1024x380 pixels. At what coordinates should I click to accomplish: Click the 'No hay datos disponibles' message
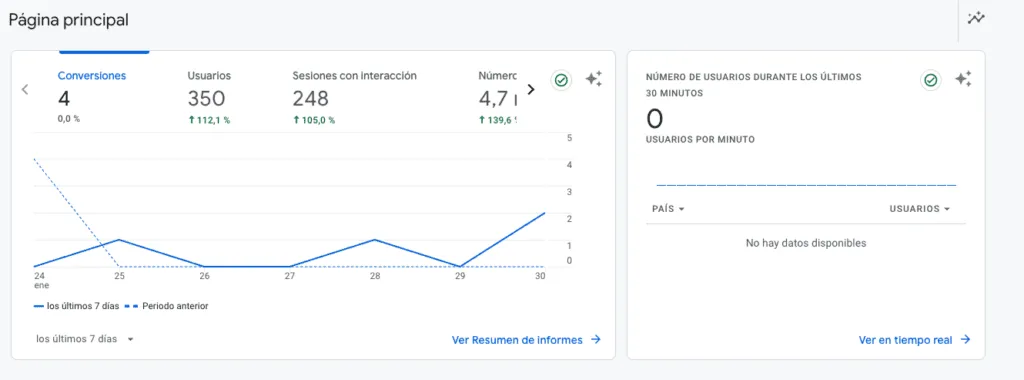pos(806,243)
